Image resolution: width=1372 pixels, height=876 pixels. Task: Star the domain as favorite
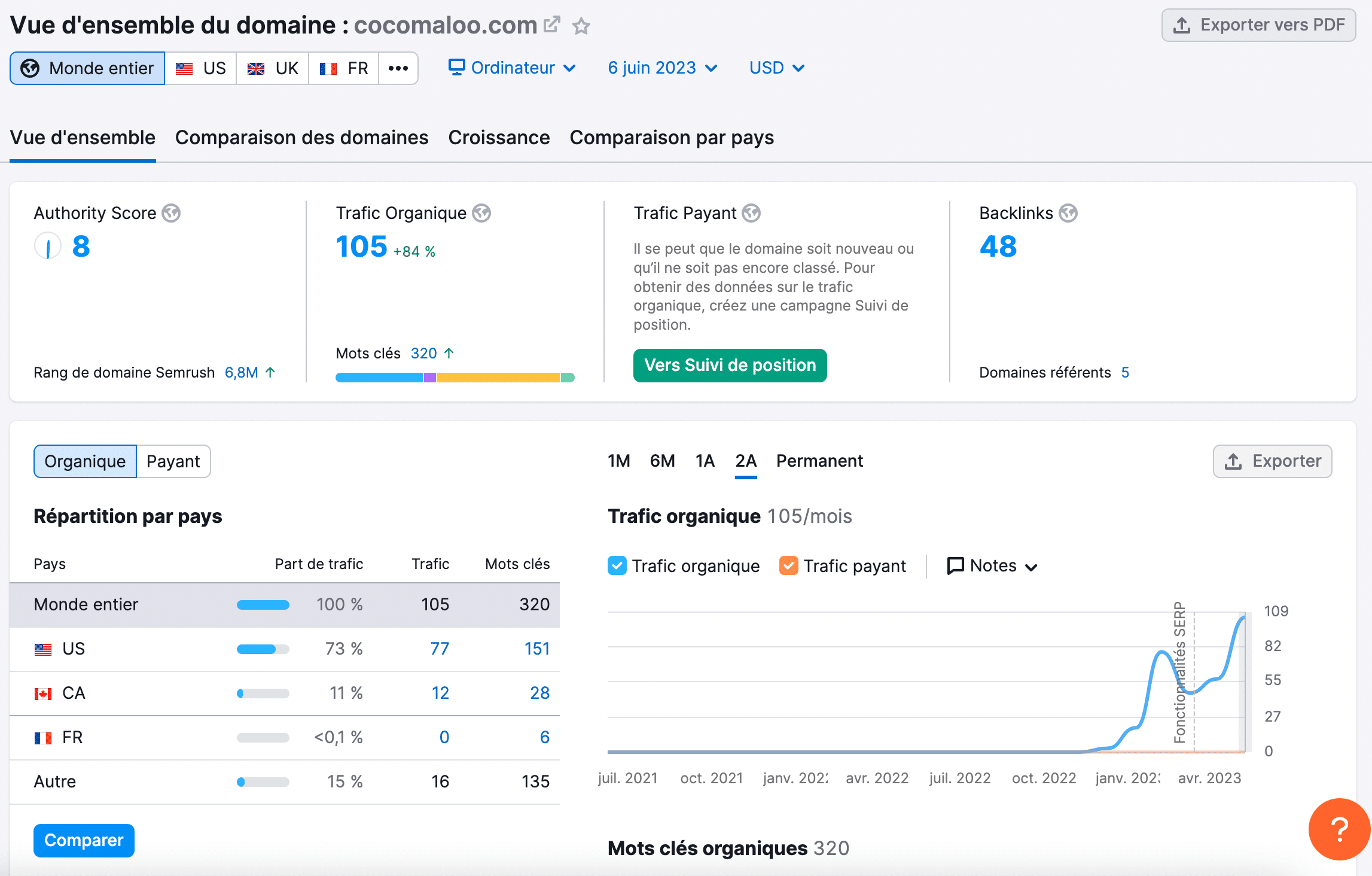click(581, 26)
